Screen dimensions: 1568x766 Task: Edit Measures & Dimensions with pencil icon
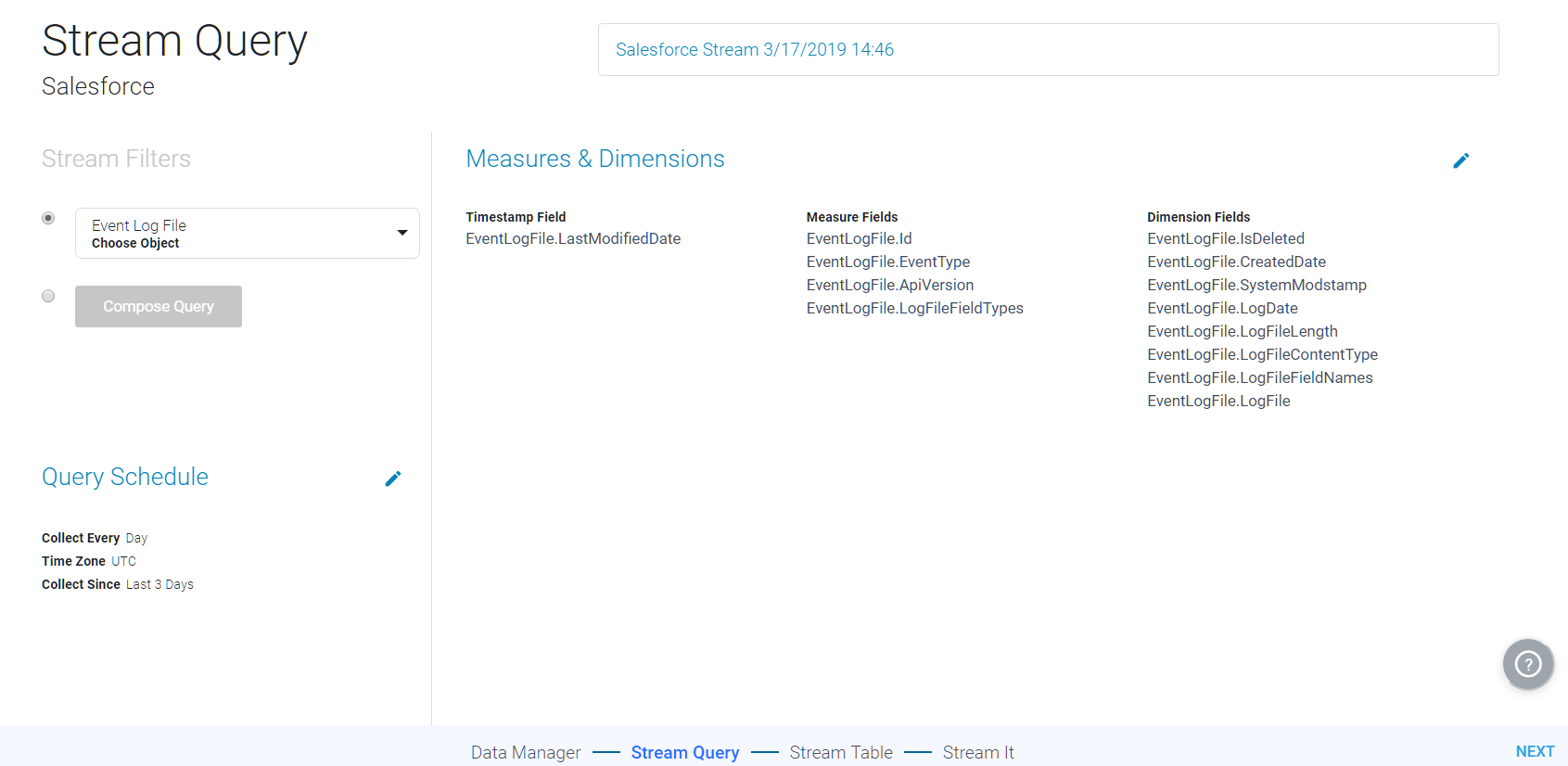tap(1461, 160)
